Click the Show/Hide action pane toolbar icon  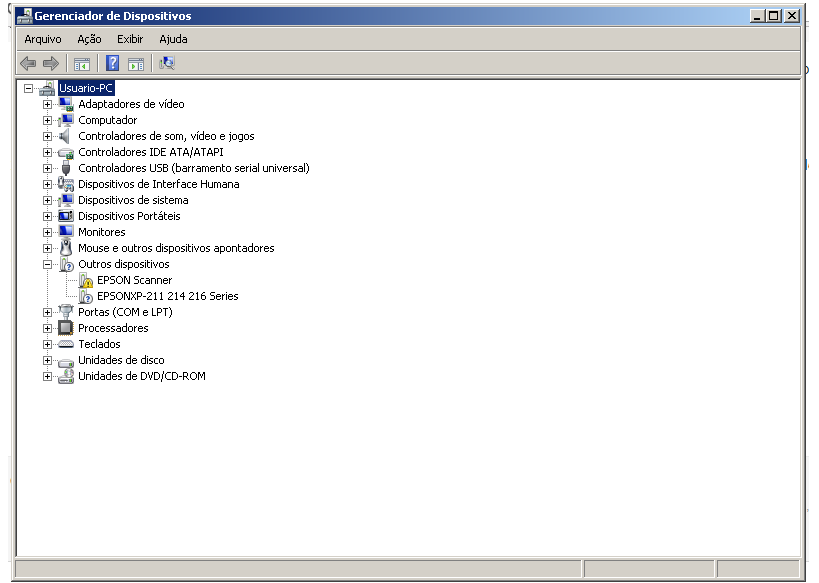[x=136, y=64]
